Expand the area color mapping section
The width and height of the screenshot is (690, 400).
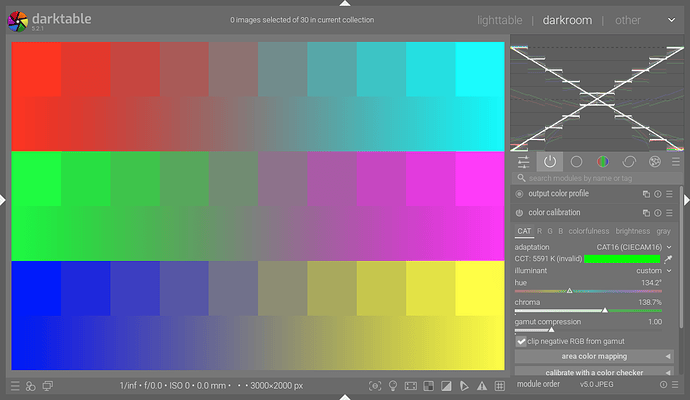pyautogui.click(x=594, y=356)
